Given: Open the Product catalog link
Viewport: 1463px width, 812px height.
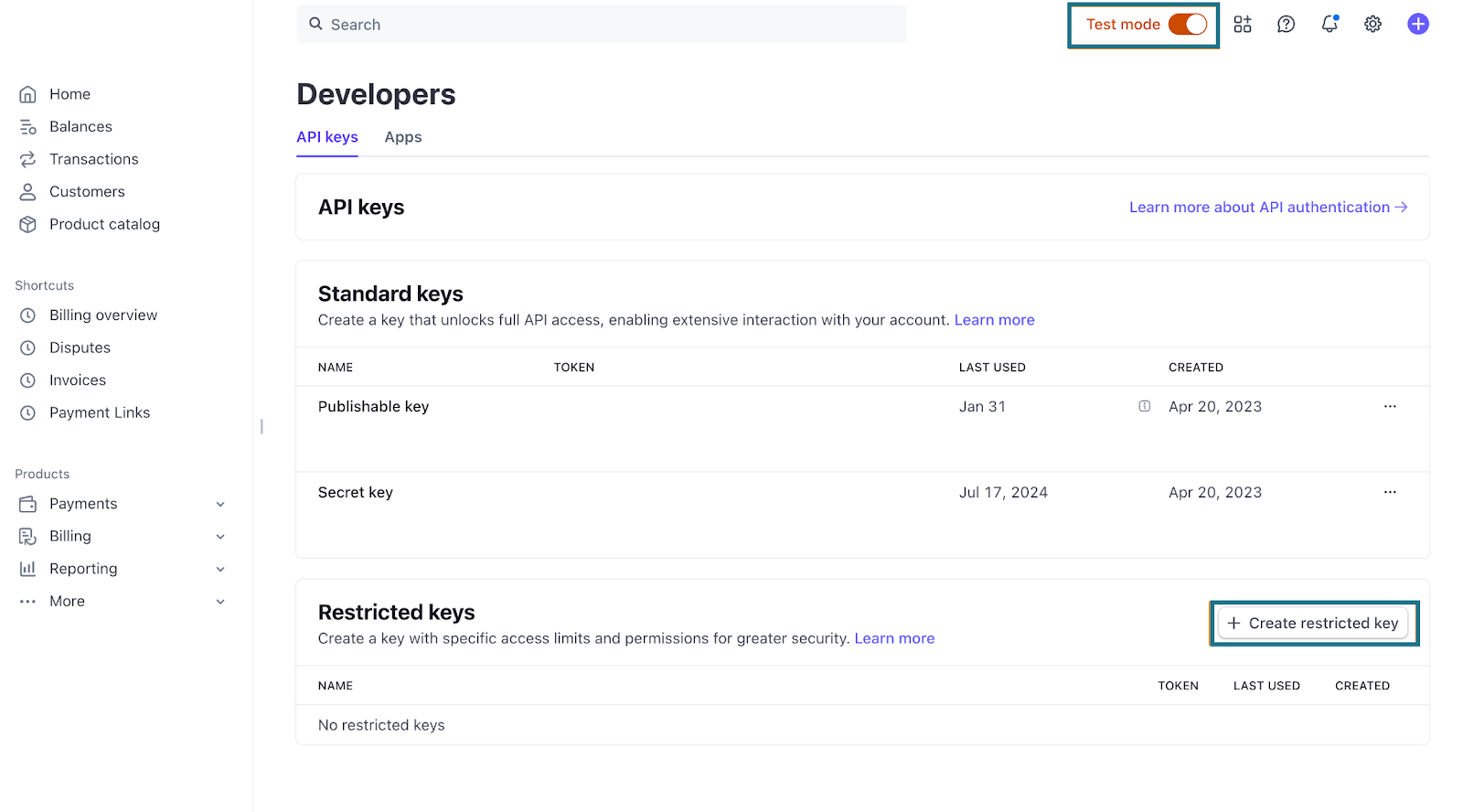Looking at the screenshot, I should [x=104, y=224].
